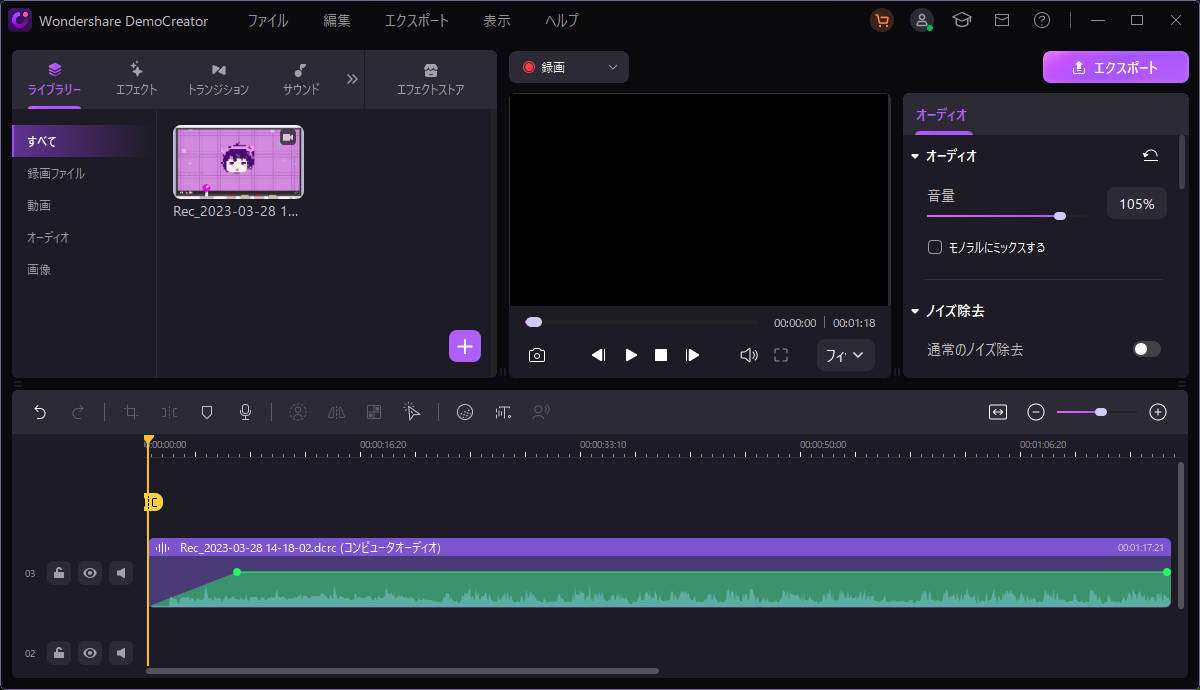Click the 音量 volume slider handle

(1060, 216)
